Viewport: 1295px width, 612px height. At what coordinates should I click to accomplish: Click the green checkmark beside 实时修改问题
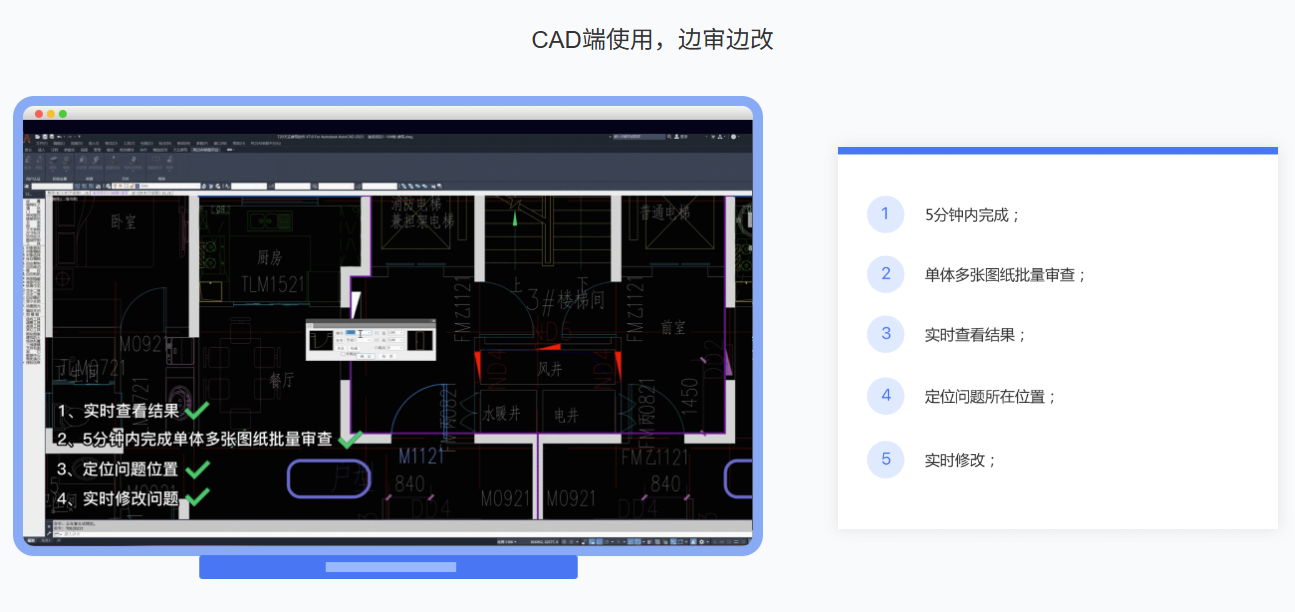point(198,497)
